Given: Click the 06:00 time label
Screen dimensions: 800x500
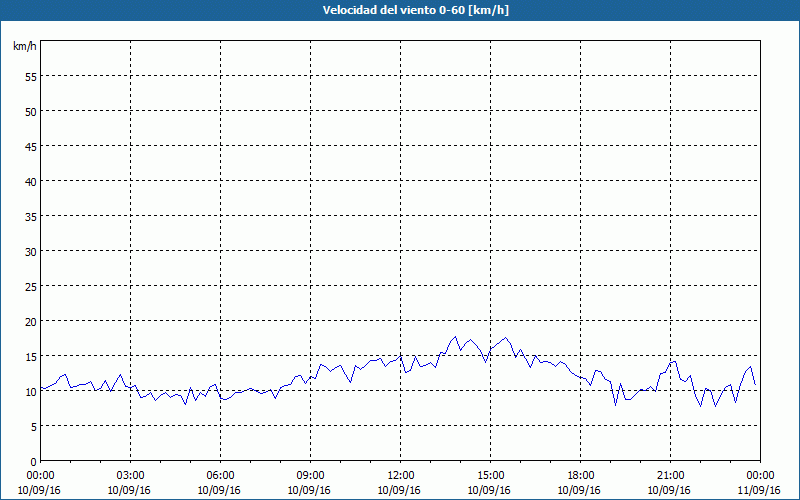Looking at the screenshot, I should pyautogui.click(x=220, y=476).
